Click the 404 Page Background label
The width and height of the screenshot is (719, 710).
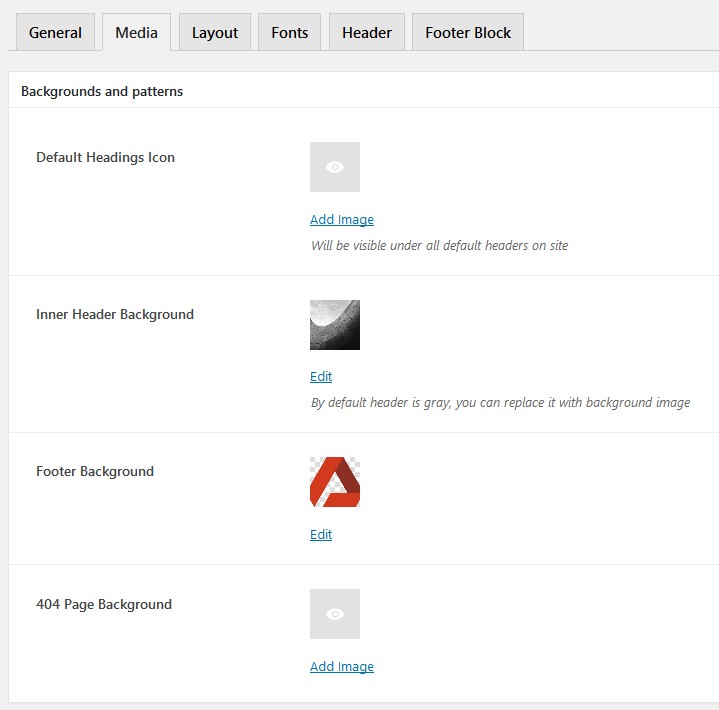pyautogui.click(x=104, y=604)
